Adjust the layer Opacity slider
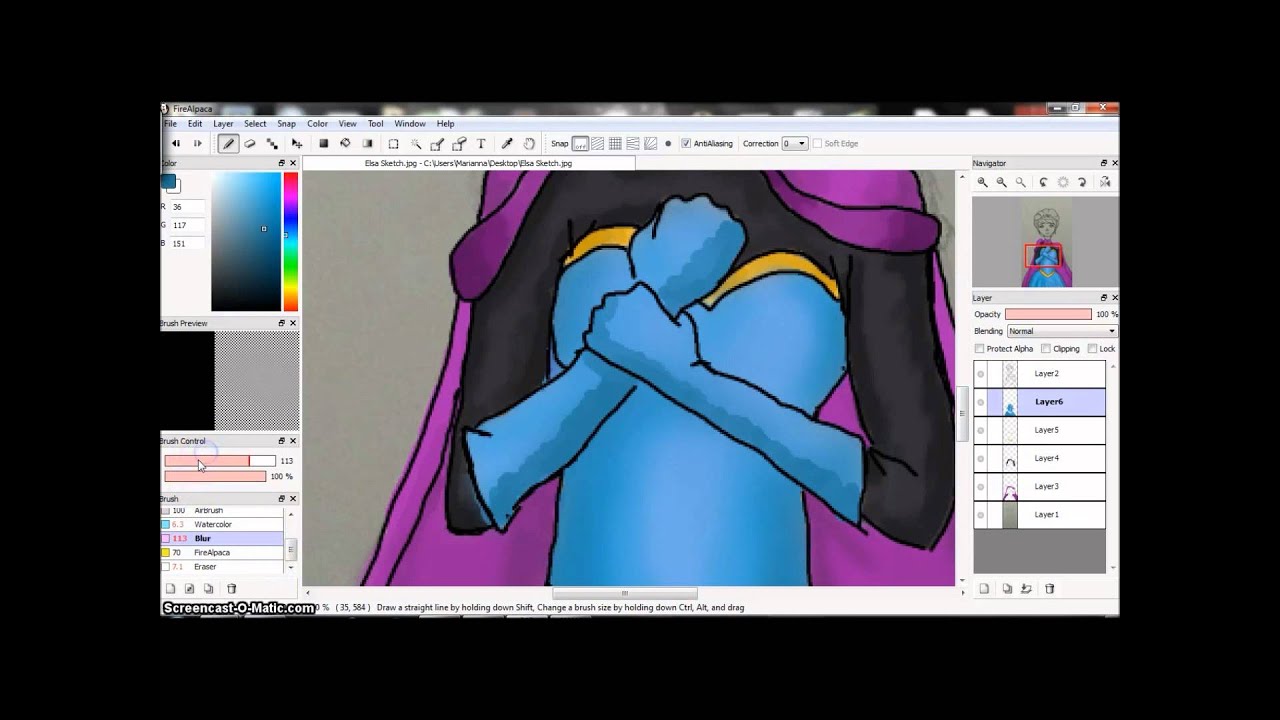1280x720 pixels. click(x=1048, y=314)
